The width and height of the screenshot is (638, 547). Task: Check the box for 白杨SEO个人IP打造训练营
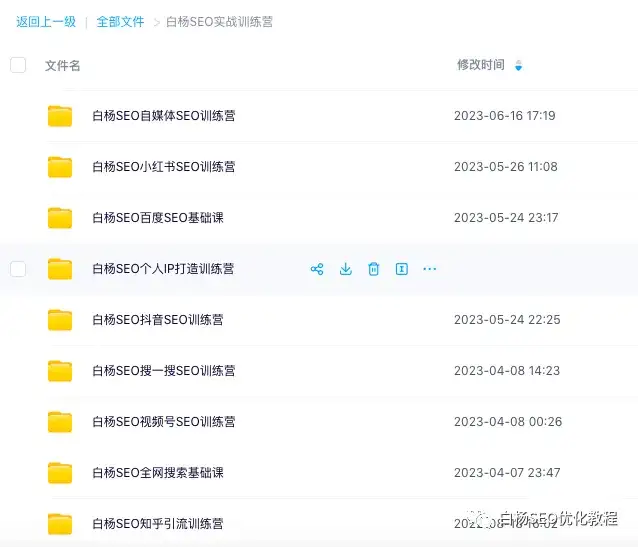tap(18, 269)
